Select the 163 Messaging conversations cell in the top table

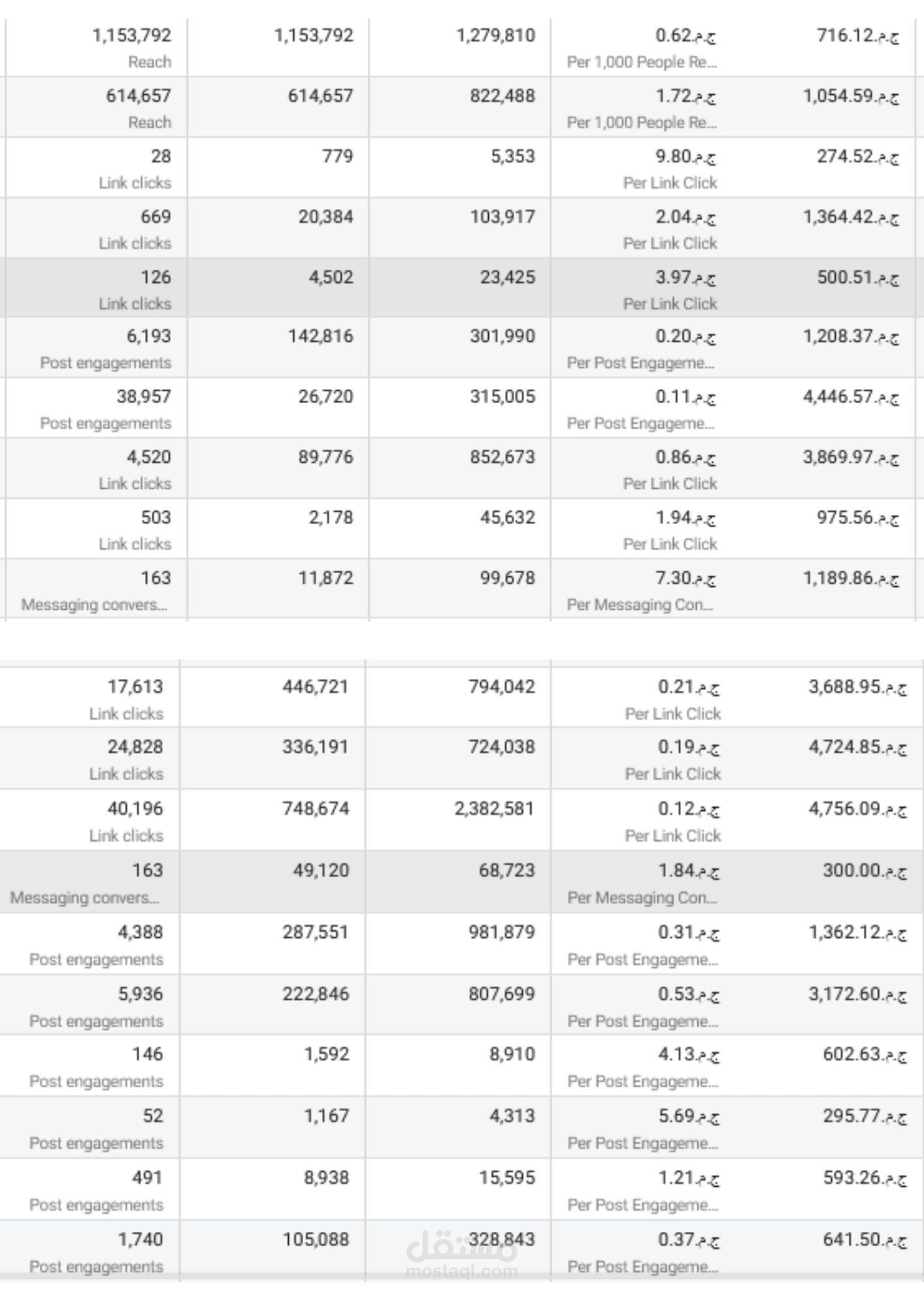coord(96,589)
